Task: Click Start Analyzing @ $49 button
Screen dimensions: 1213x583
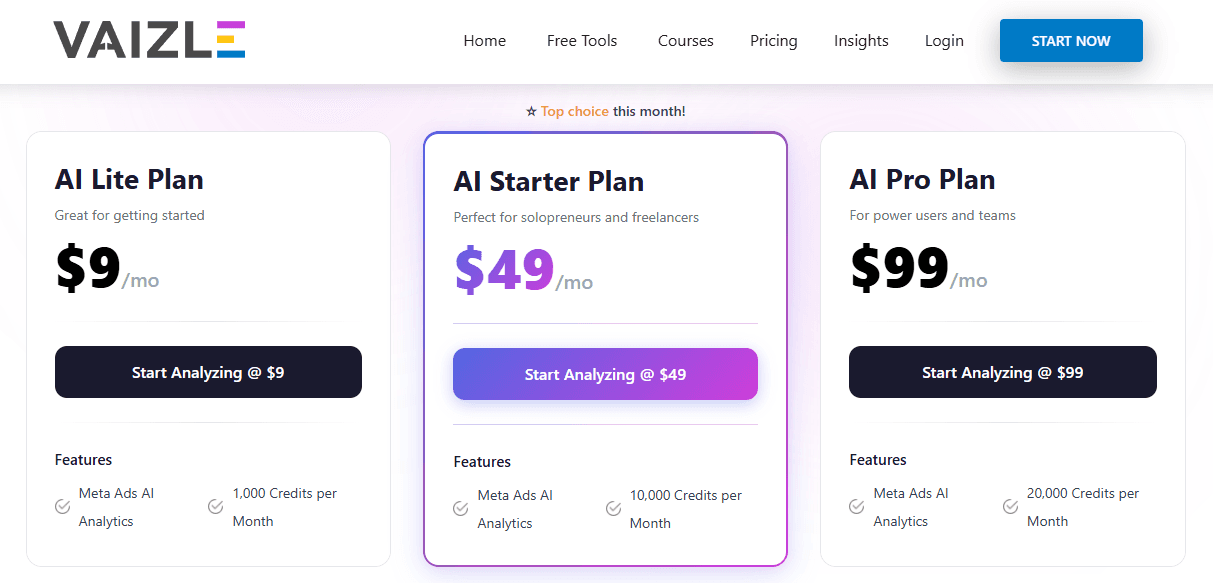Action: coord(605,373)
